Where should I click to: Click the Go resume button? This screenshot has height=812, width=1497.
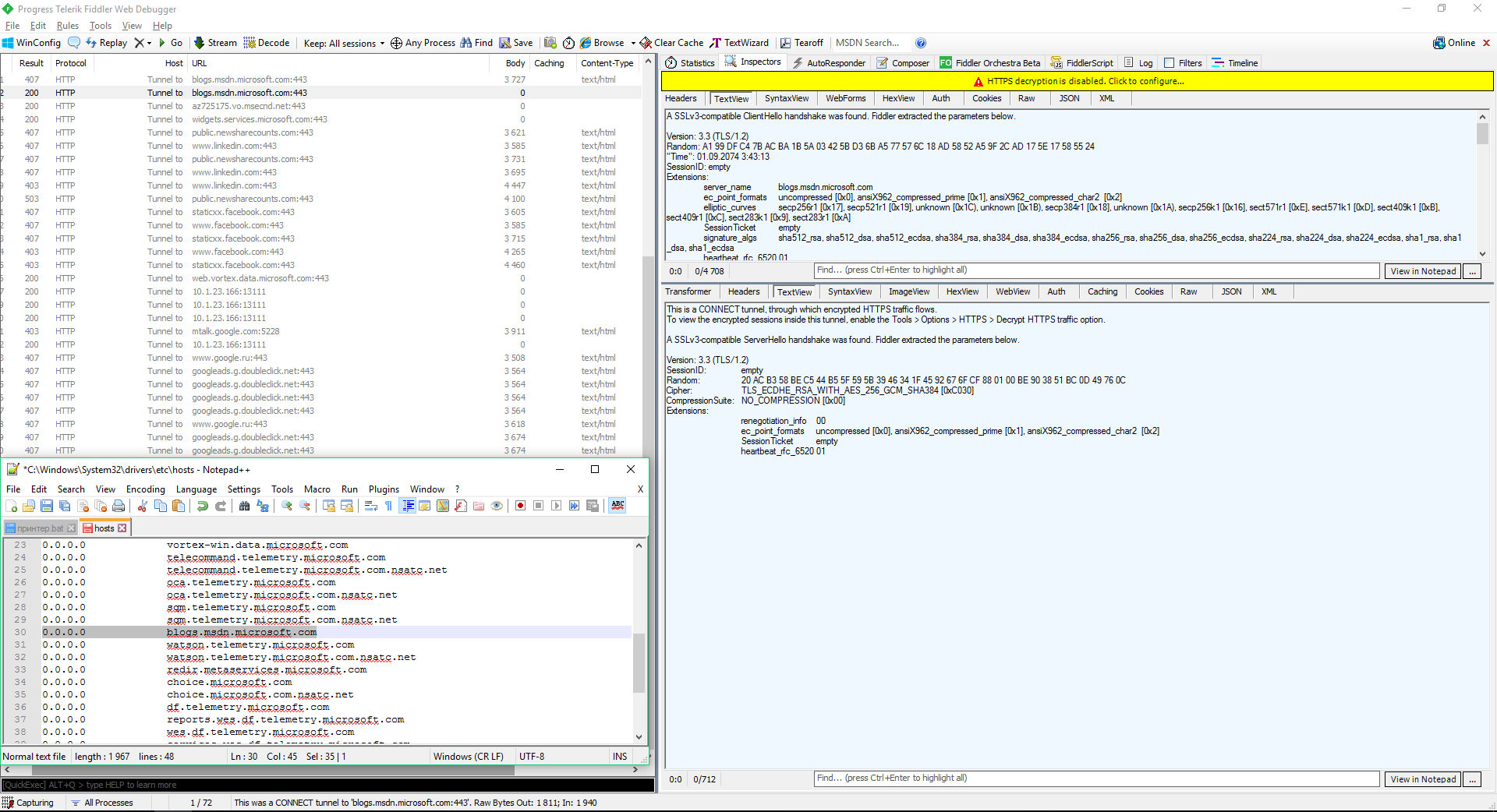pos(171,43)
